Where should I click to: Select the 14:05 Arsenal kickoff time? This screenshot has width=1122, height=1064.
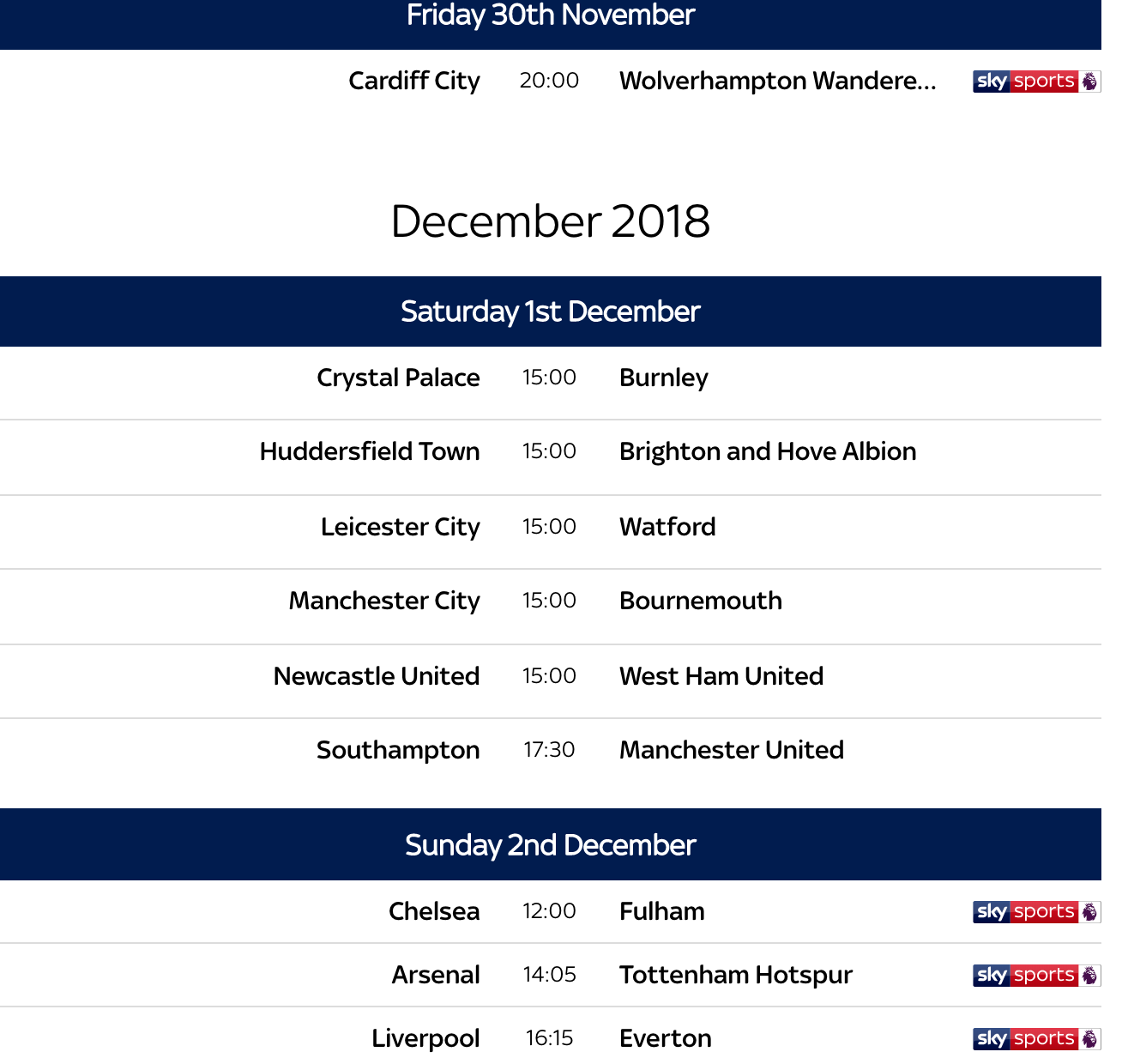click(x=549, y=975)
